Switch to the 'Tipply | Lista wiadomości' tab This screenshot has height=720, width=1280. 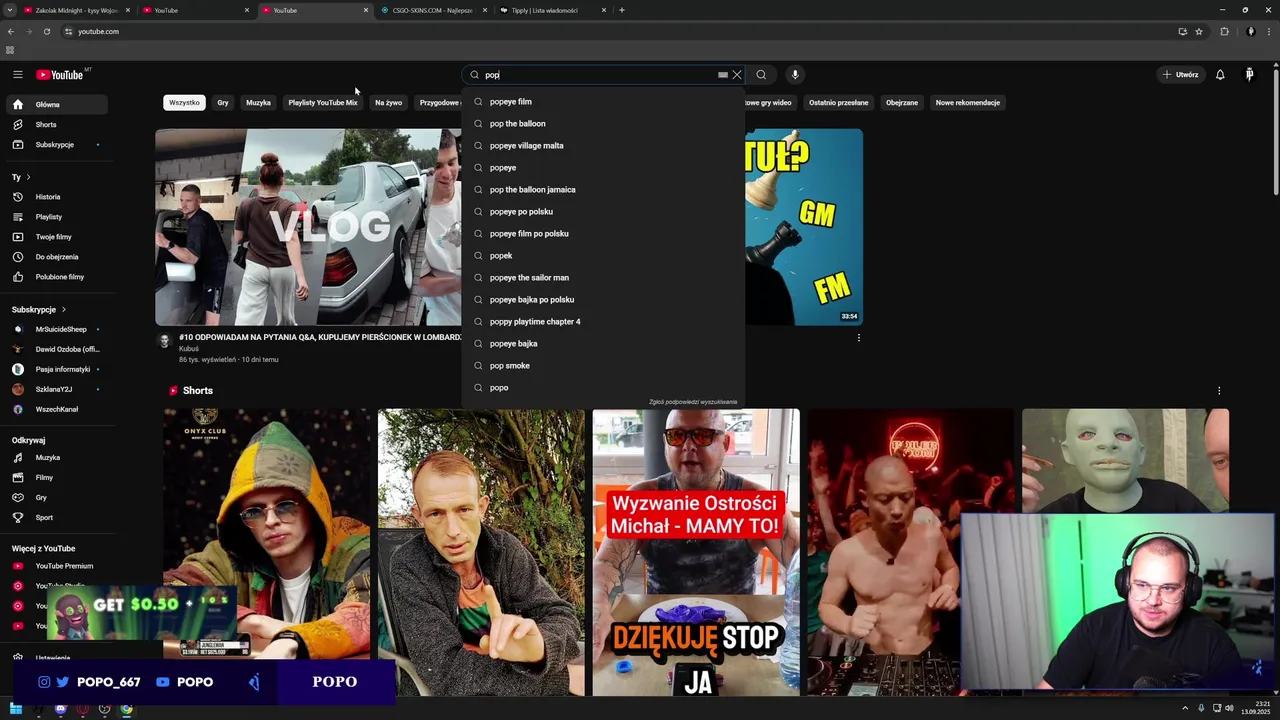[552, 10]
